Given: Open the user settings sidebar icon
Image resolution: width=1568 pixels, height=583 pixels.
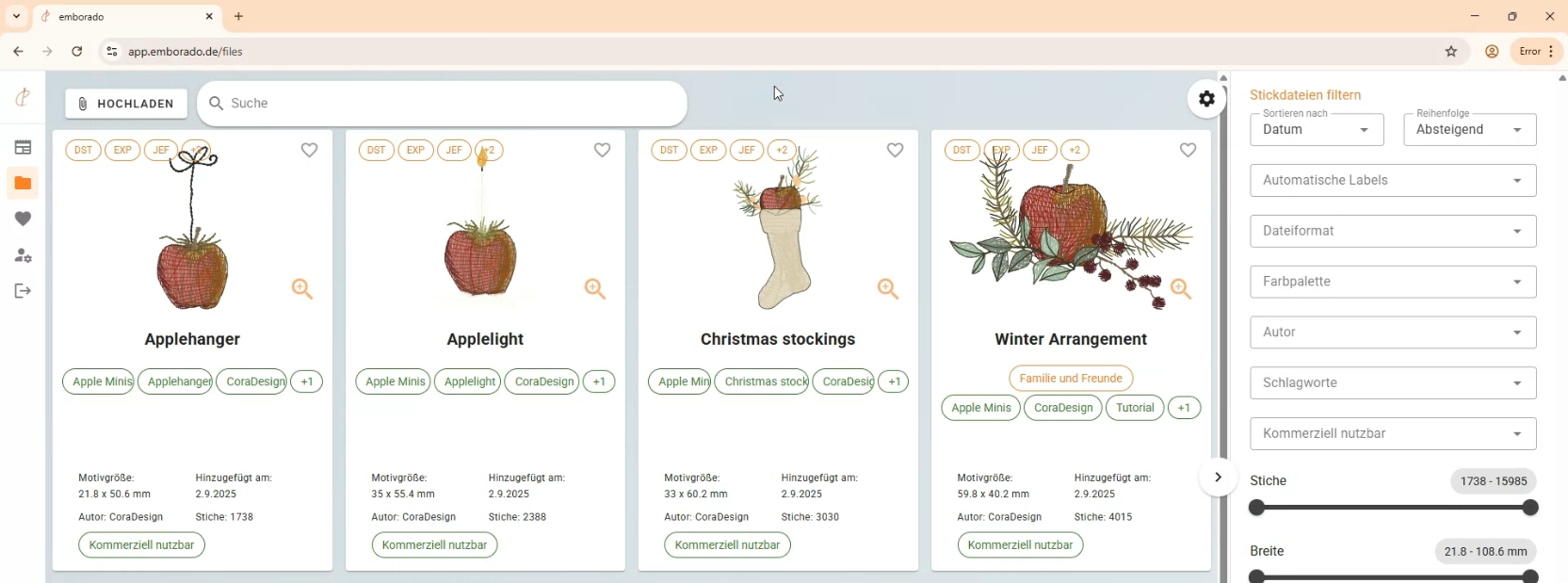Looking at the screenshot, I should click(23, 255).
